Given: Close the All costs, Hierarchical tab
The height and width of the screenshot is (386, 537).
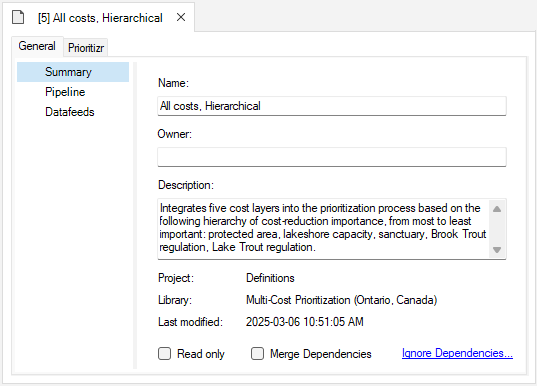Looking at the screenshot, I should 181,17.
